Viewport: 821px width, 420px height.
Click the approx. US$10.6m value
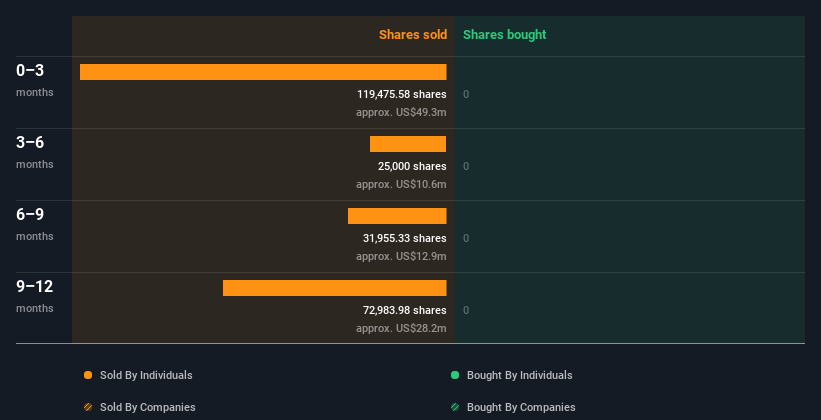(x=401, y=184)
